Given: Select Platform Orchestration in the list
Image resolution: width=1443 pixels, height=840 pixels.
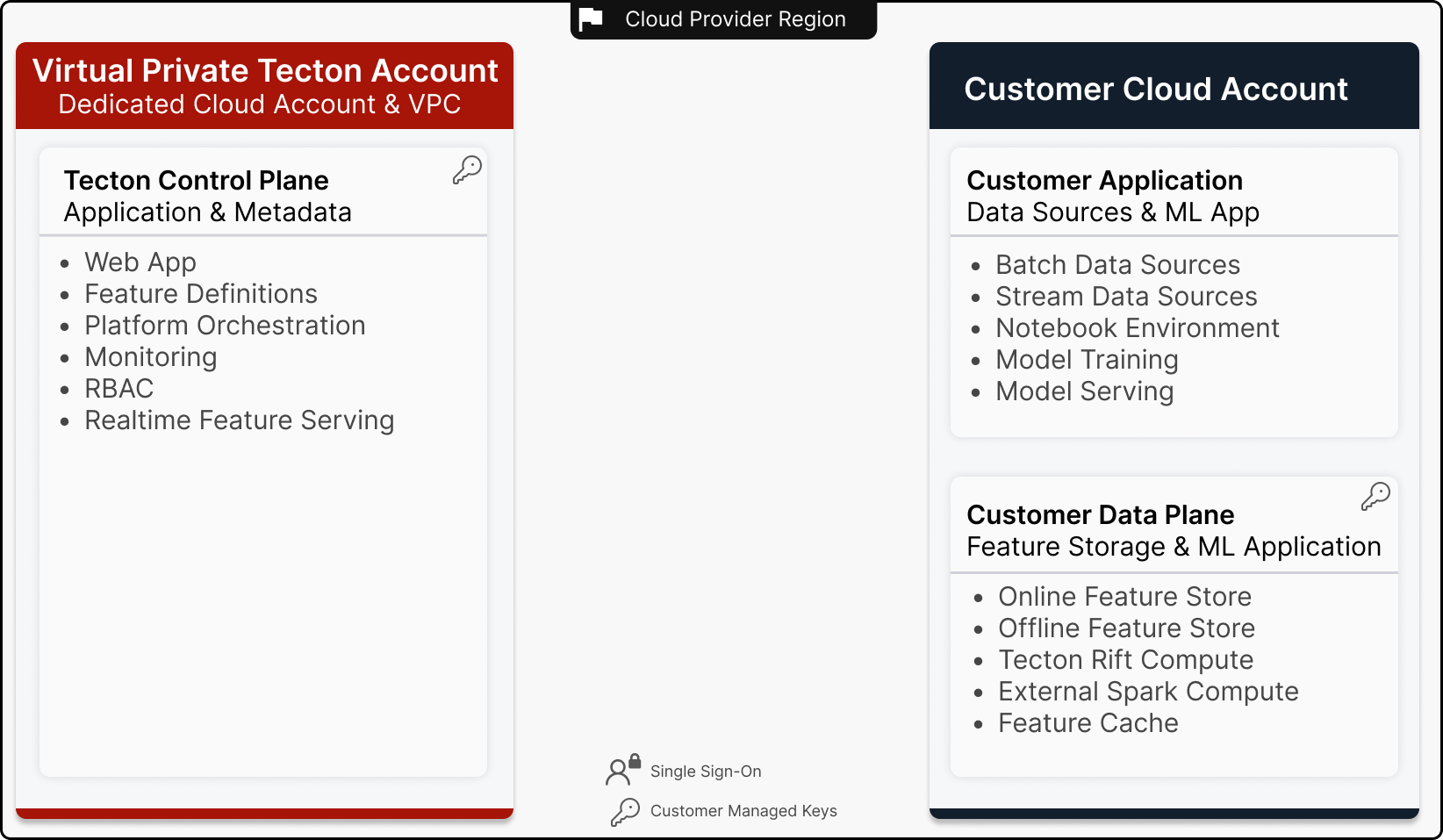Looking at the screenshot, I should pos(225,326).
